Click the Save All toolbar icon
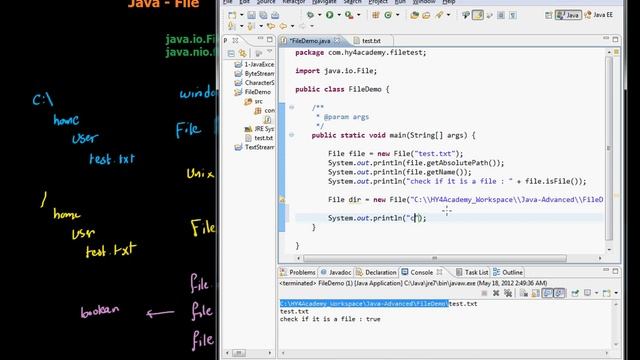640x360 pixels. 263,15
